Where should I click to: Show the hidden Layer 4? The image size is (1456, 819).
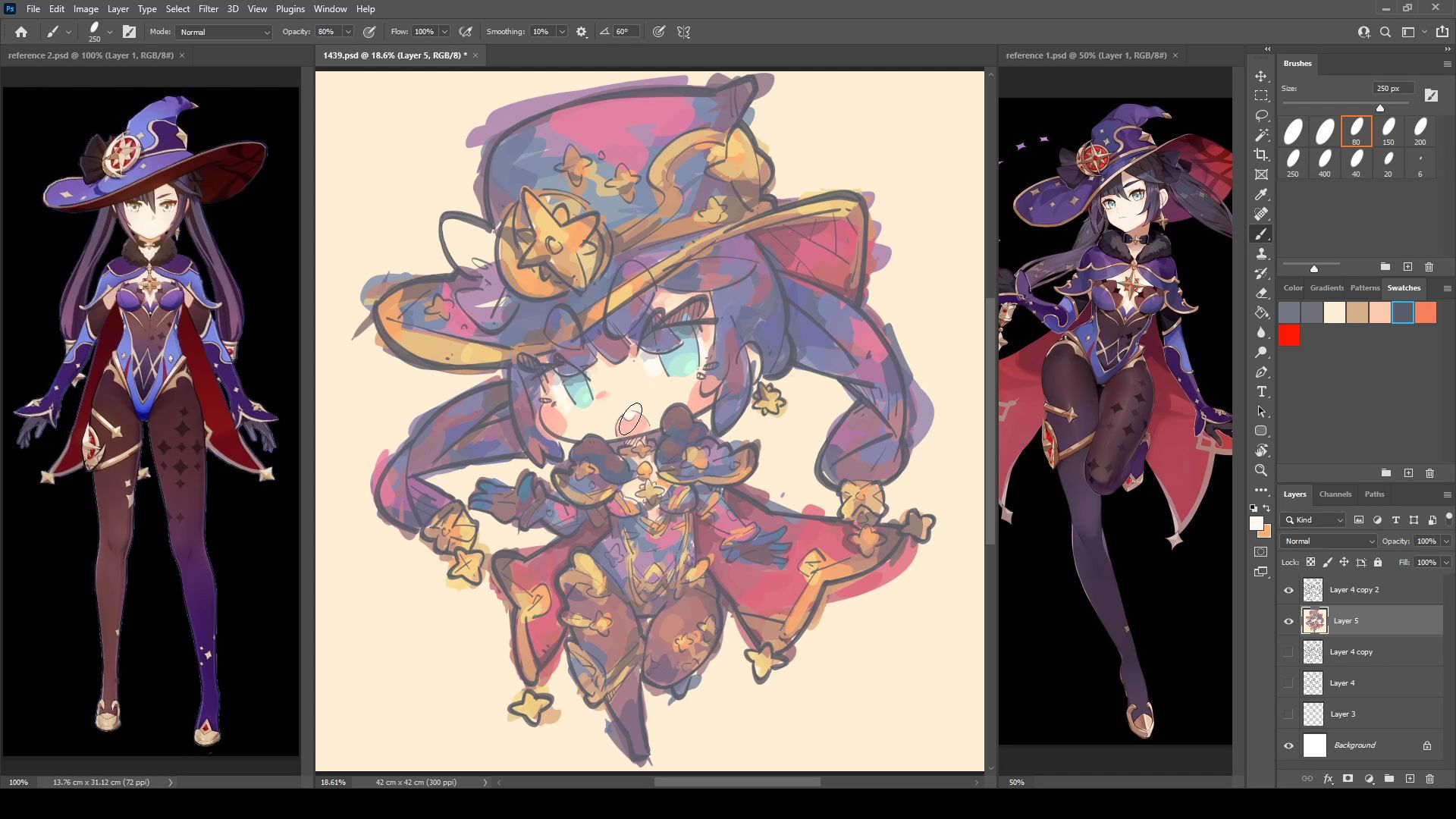[1288, 683]
